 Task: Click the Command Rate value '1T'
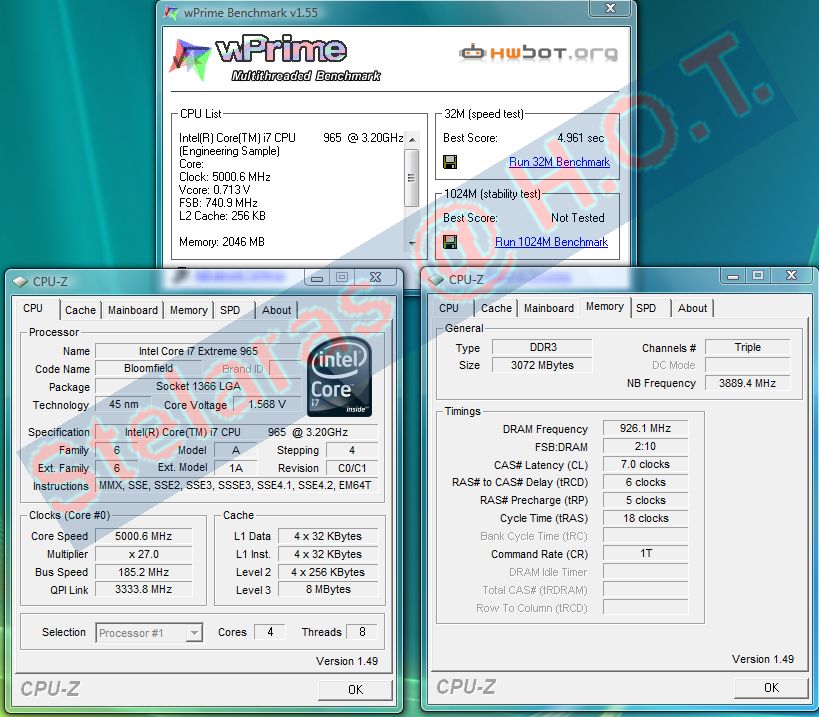(x=646, y=553)
